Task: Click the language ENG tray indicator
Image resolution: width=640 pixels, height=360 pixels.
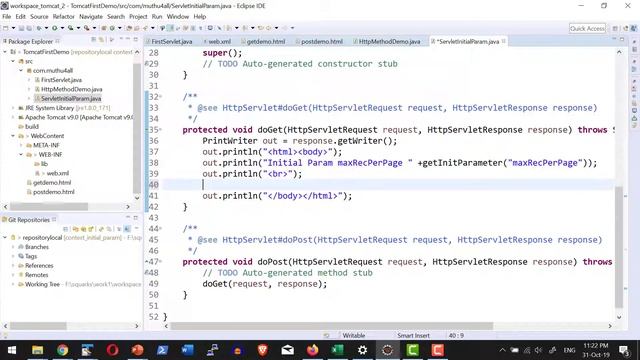Action: [x=569, y=350]
